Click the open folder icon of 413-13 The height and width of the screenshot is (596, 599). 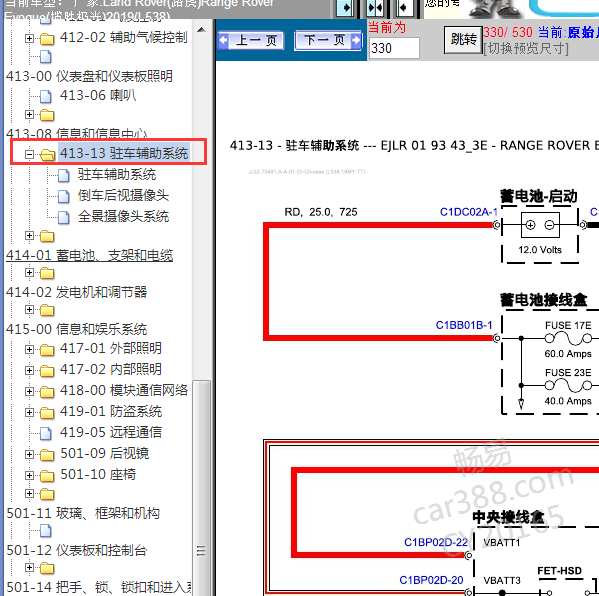click(x=47, y=155)
